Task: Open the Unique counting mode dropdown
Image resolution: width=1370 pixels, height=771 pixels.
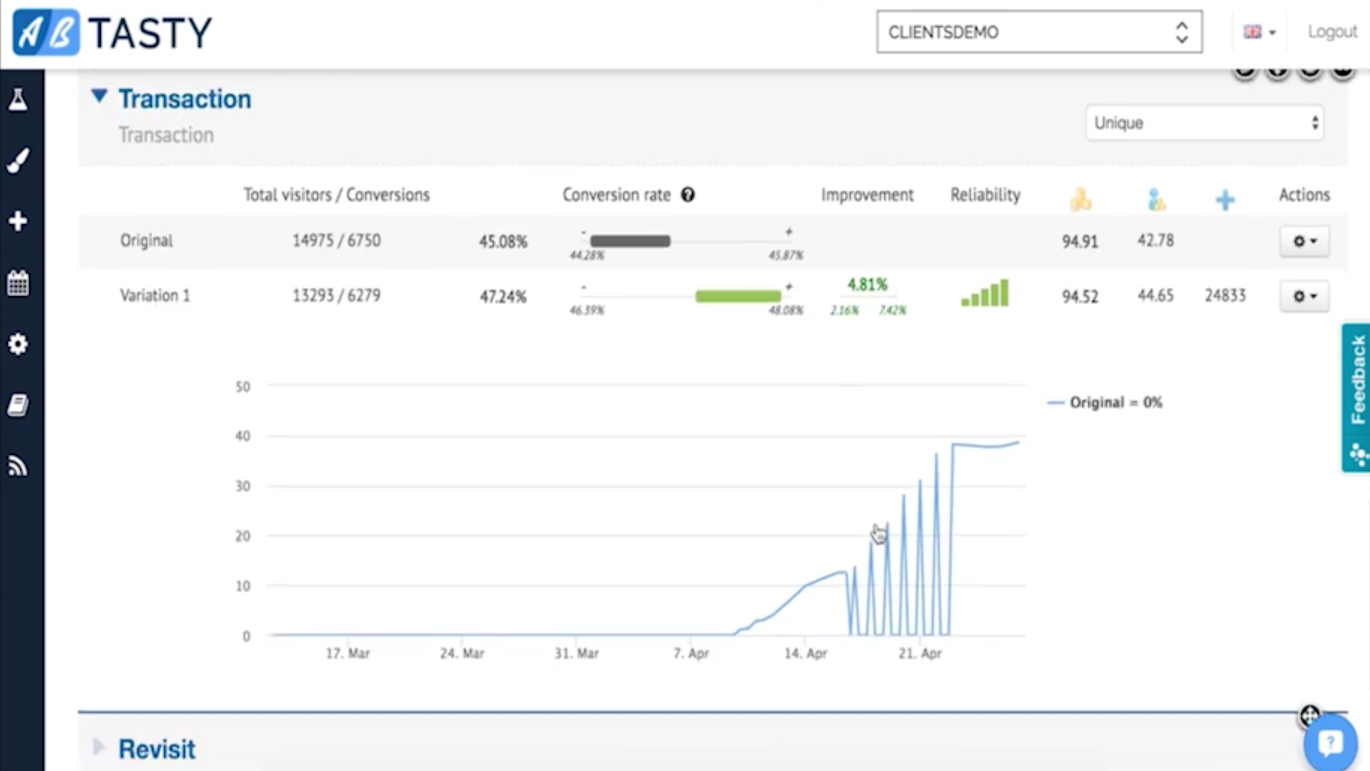Action: [1204, 123]
